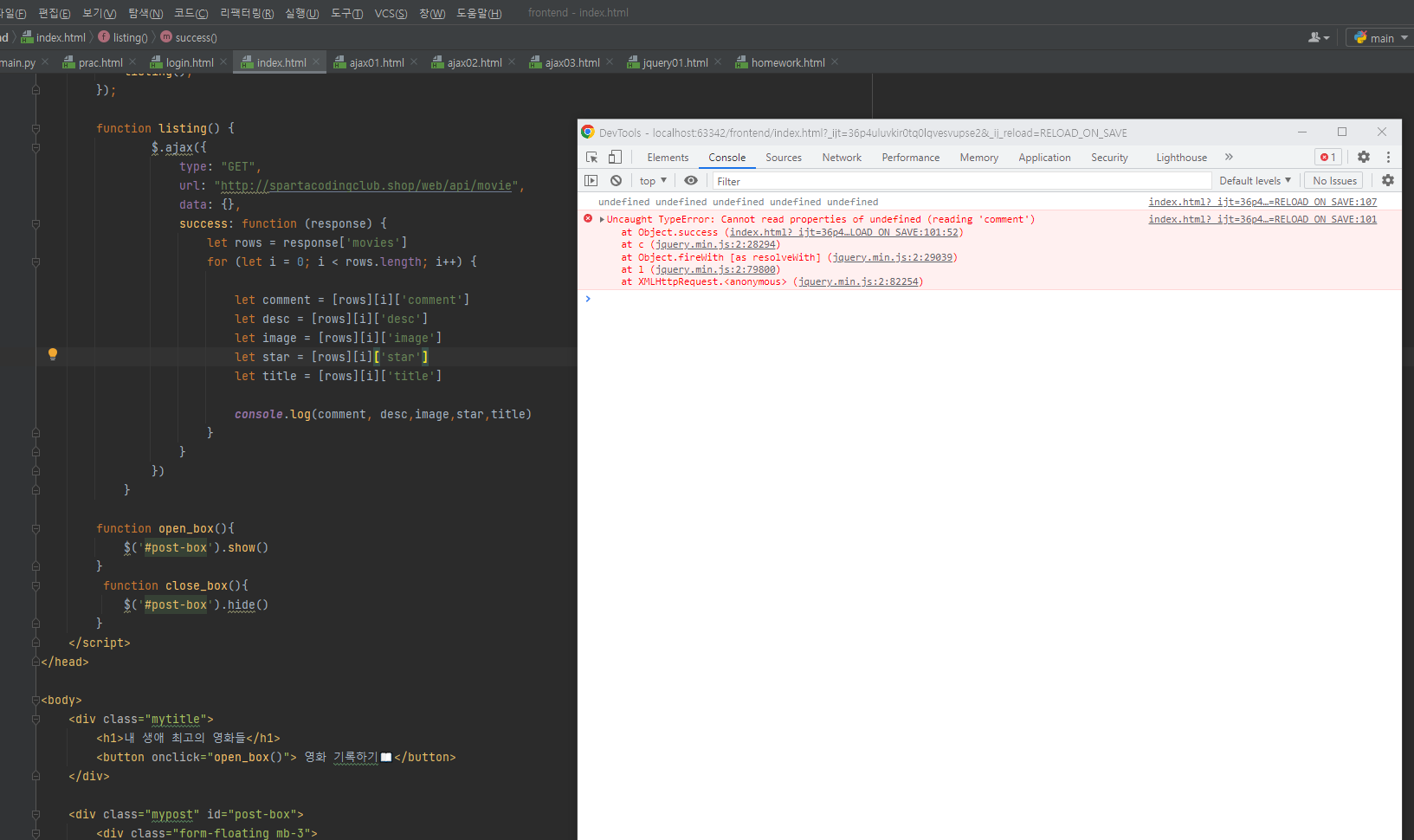The height and width of the screenshot is (840, 1414).
Task: Click the white color swatch in button tag
Action: (x=386, y=757)
